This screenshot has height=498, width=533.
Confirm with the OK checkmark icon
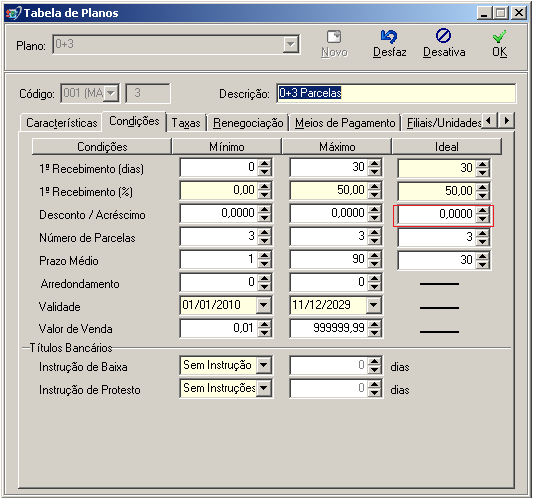coord(499,36)
